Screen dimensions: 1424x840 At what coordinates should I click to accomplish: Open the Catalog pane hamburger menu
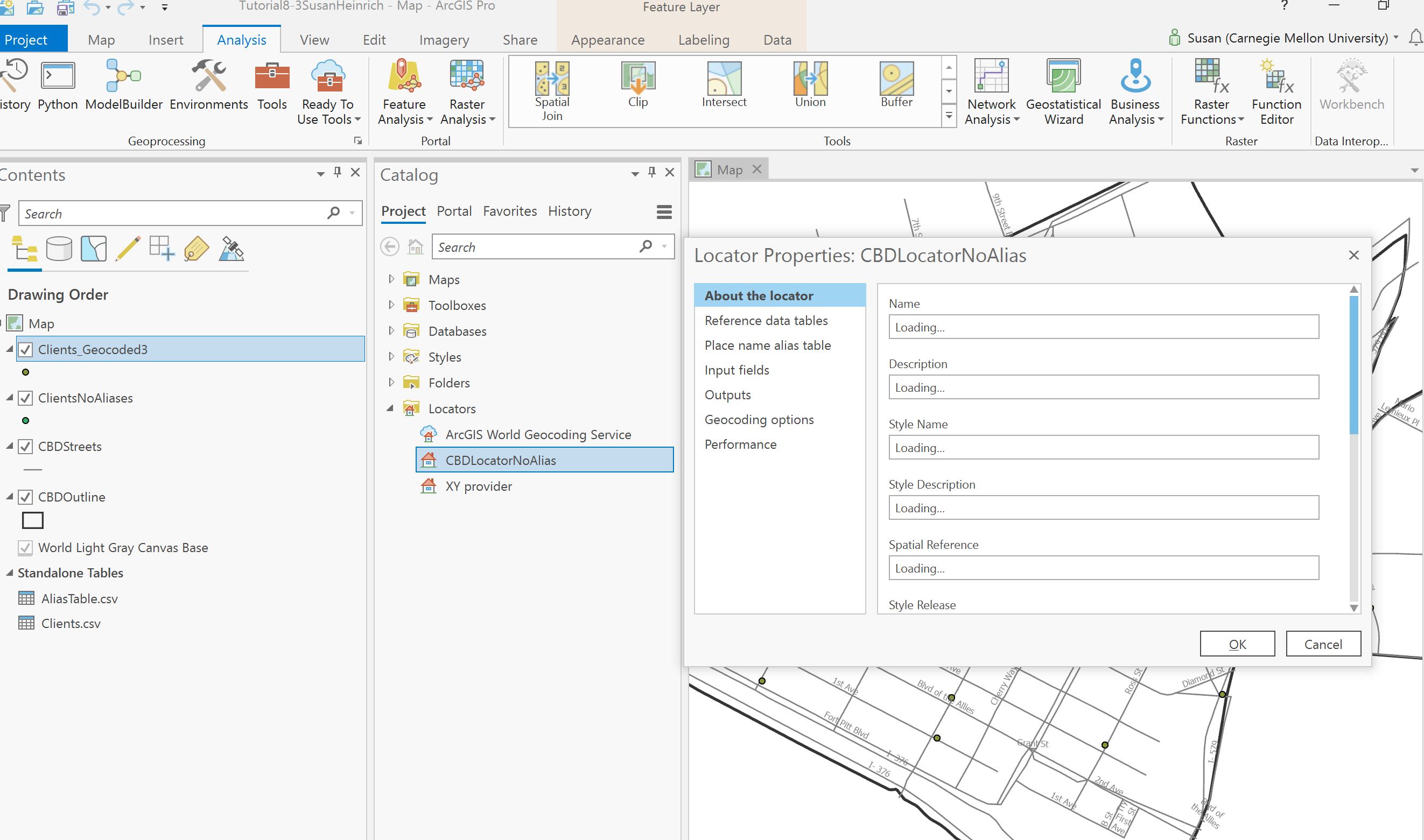(664, 212)
